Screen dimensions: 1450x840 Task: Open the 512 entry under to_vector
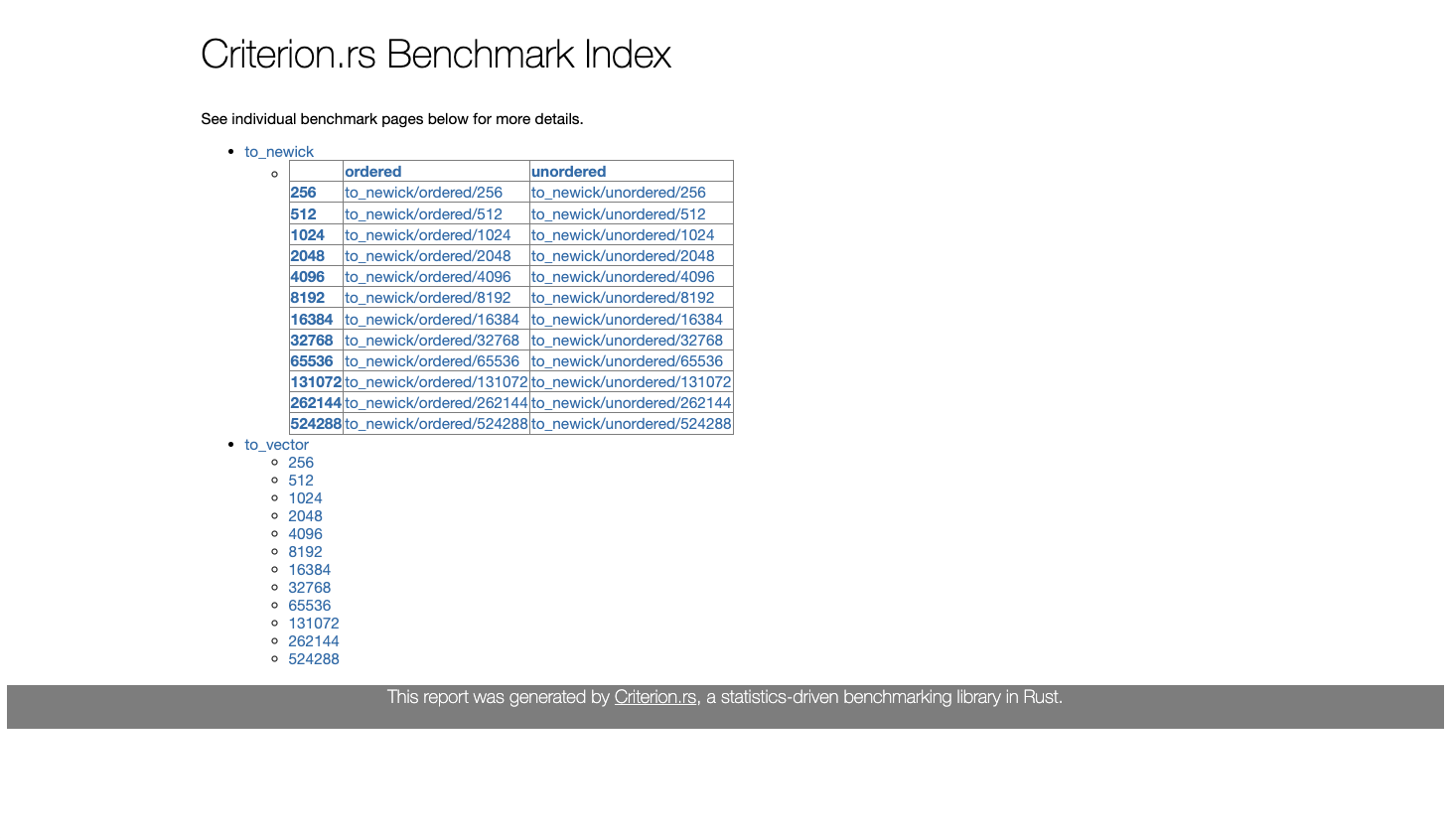pyautogui.click(x=301, y=481)
